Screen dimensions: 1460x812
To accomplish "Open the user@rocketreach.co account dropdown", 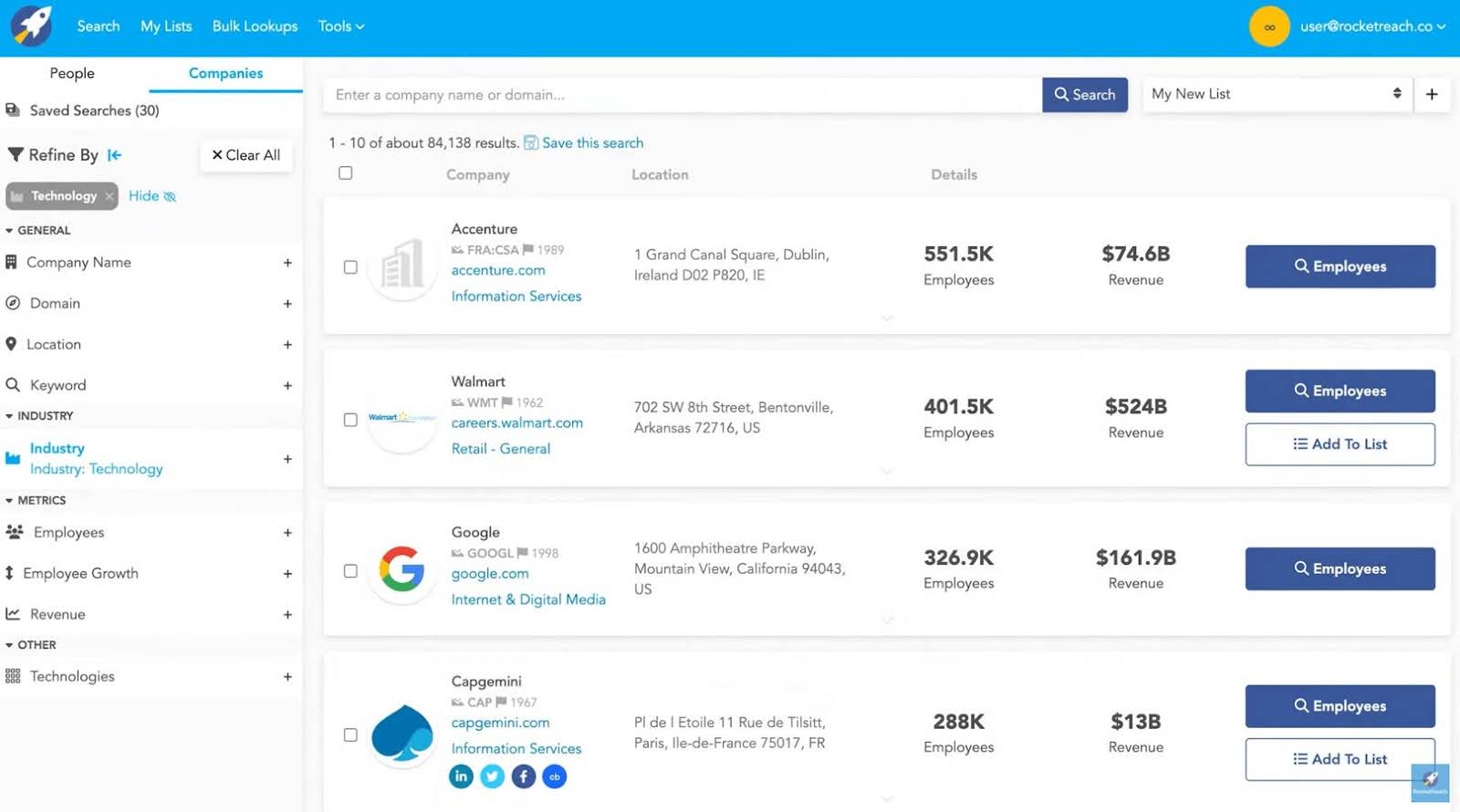I will [1372, 26].
